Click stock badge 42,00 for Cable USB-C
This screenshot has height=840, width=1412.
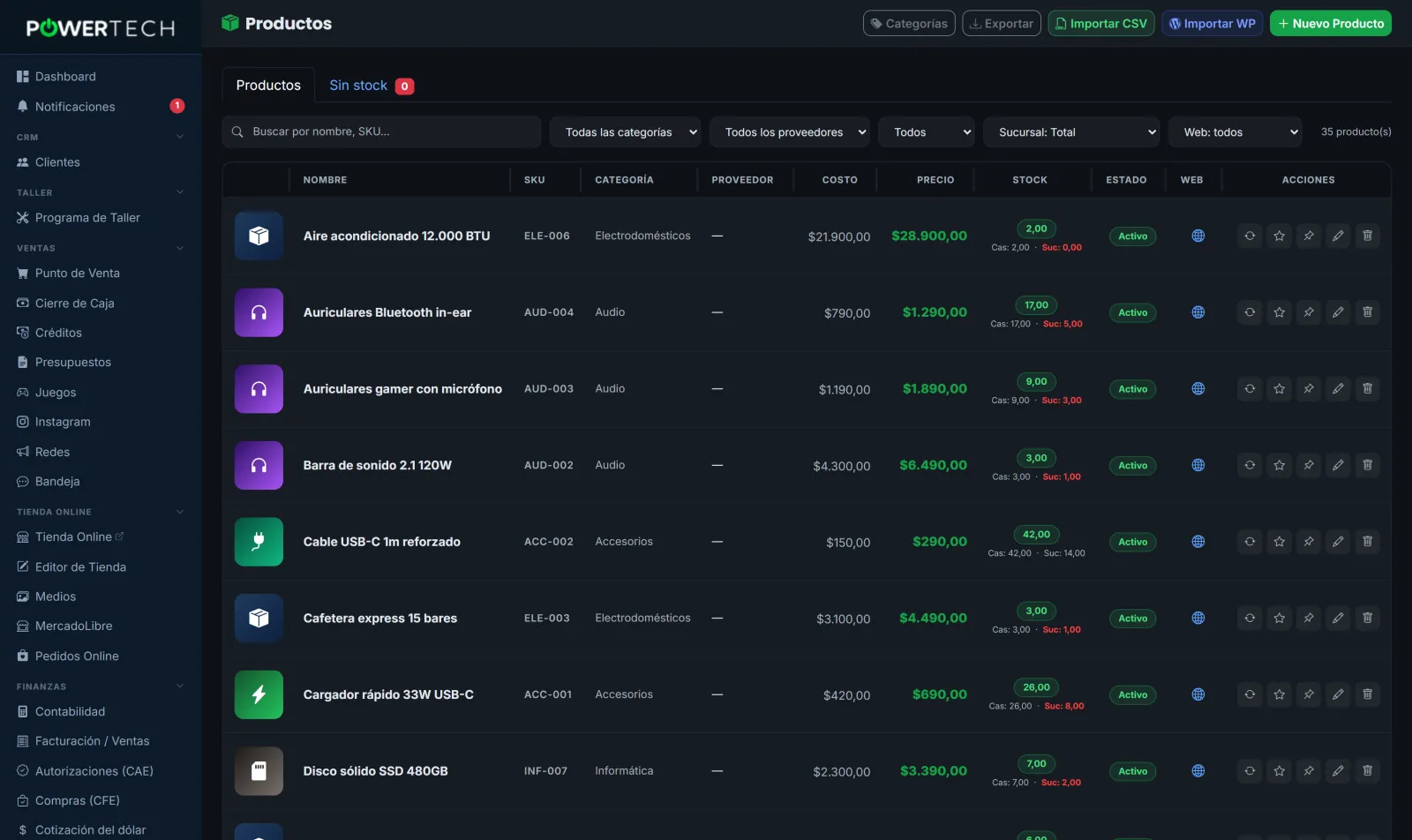pyautogui.click(x=1036, y=535)
